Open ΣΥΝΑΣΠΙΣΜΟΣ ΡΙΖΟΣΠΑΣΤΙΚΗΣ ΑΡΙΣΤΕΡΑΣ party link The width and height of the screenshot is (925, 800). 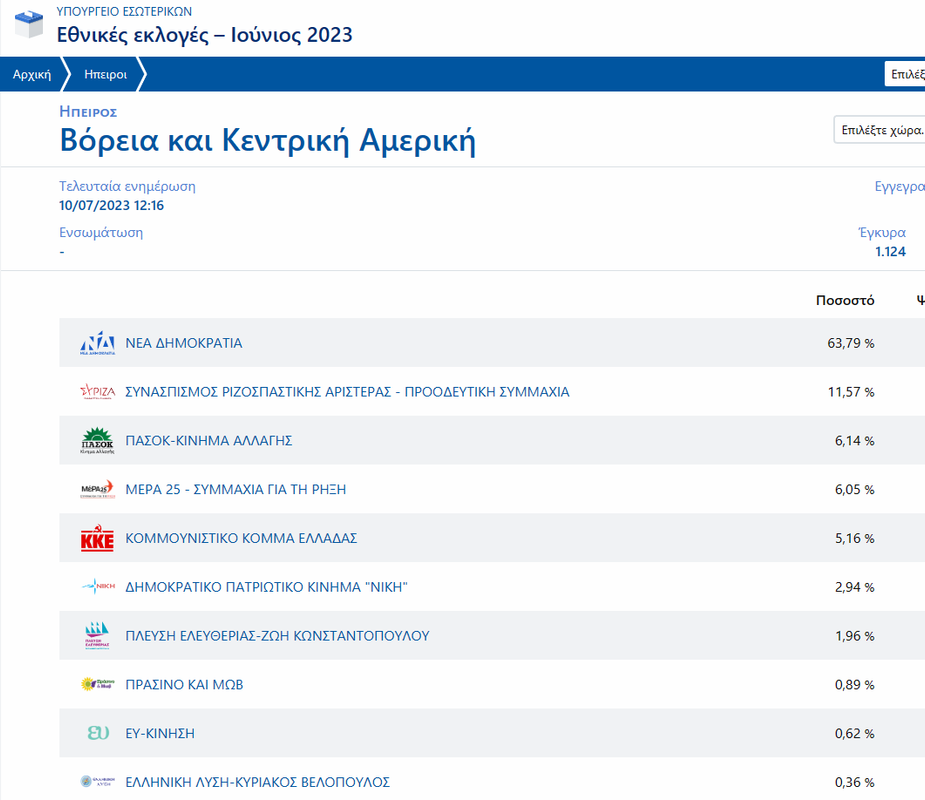point(347,392)
